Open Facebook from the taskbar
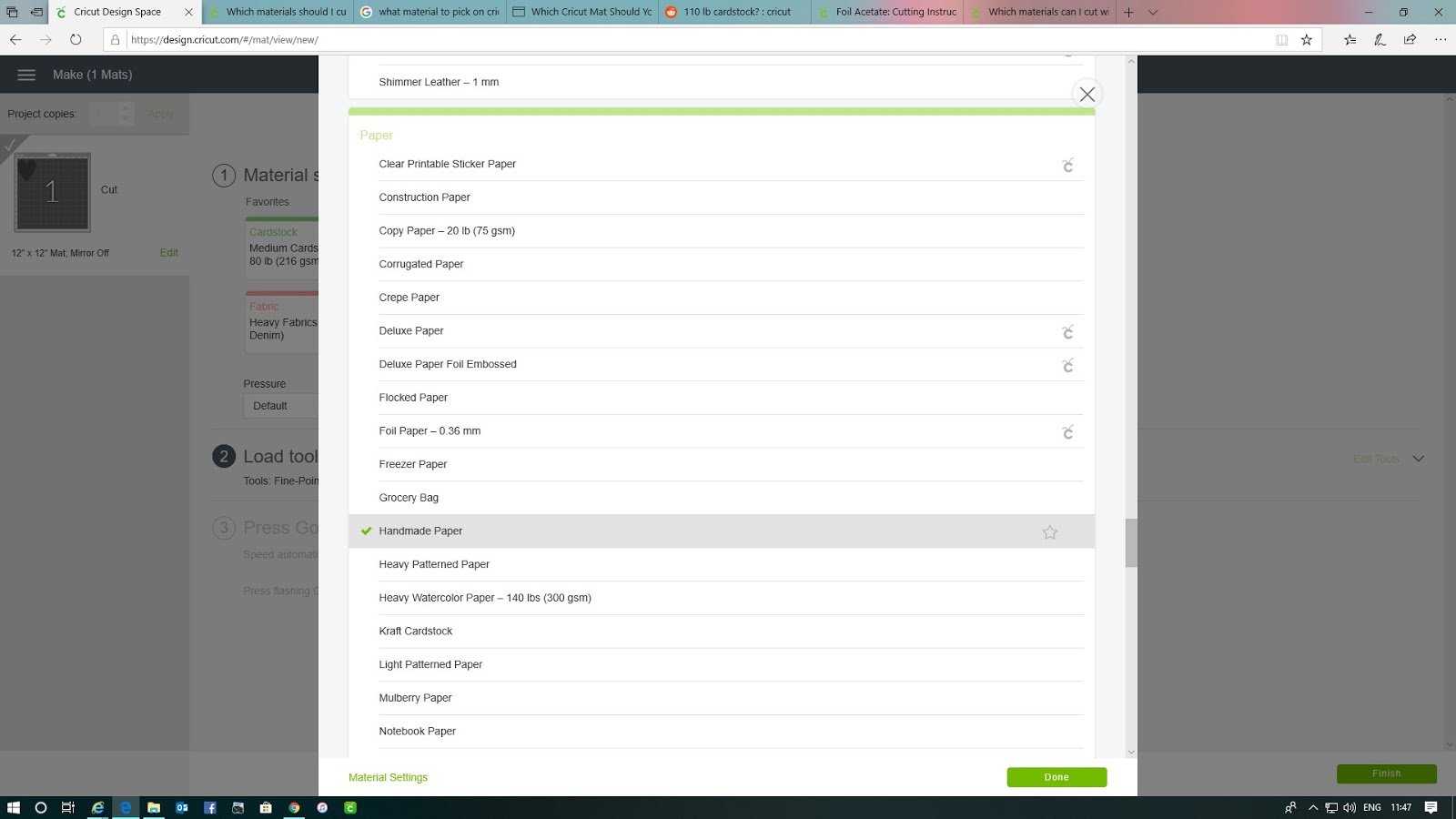 (x=210, y=807)
